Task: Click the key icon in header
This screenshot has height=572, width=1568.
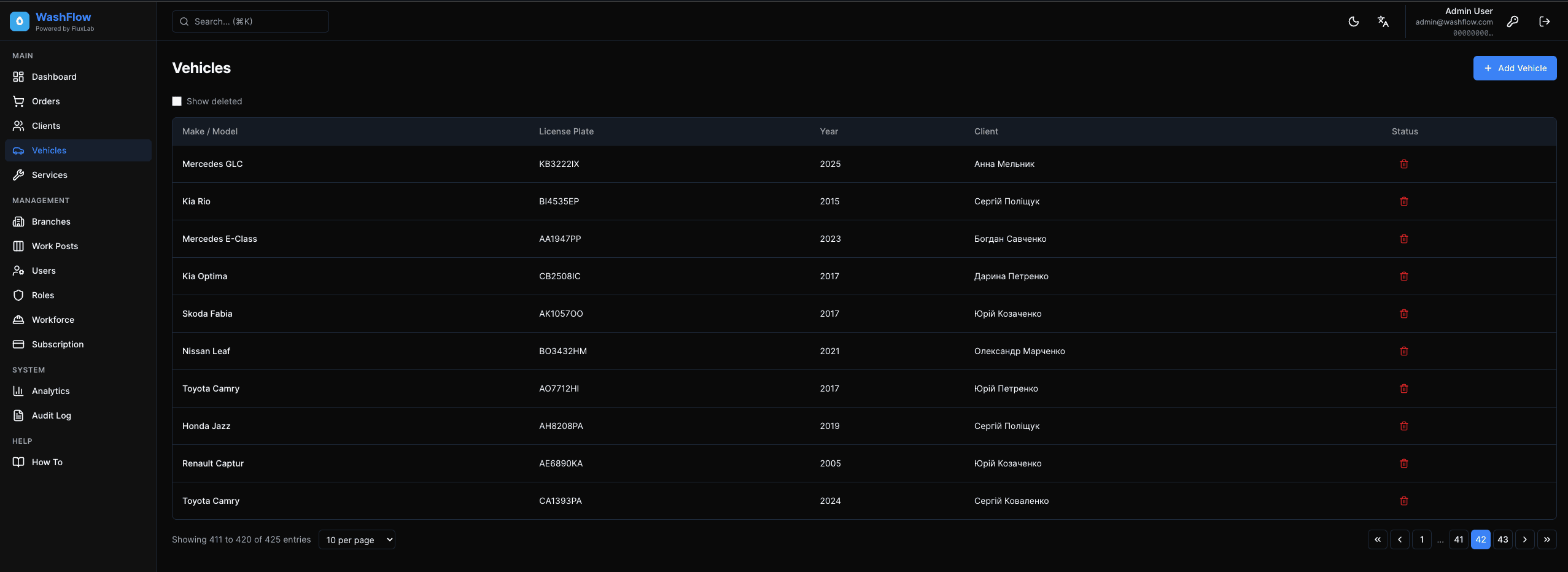Action: 1513,21
